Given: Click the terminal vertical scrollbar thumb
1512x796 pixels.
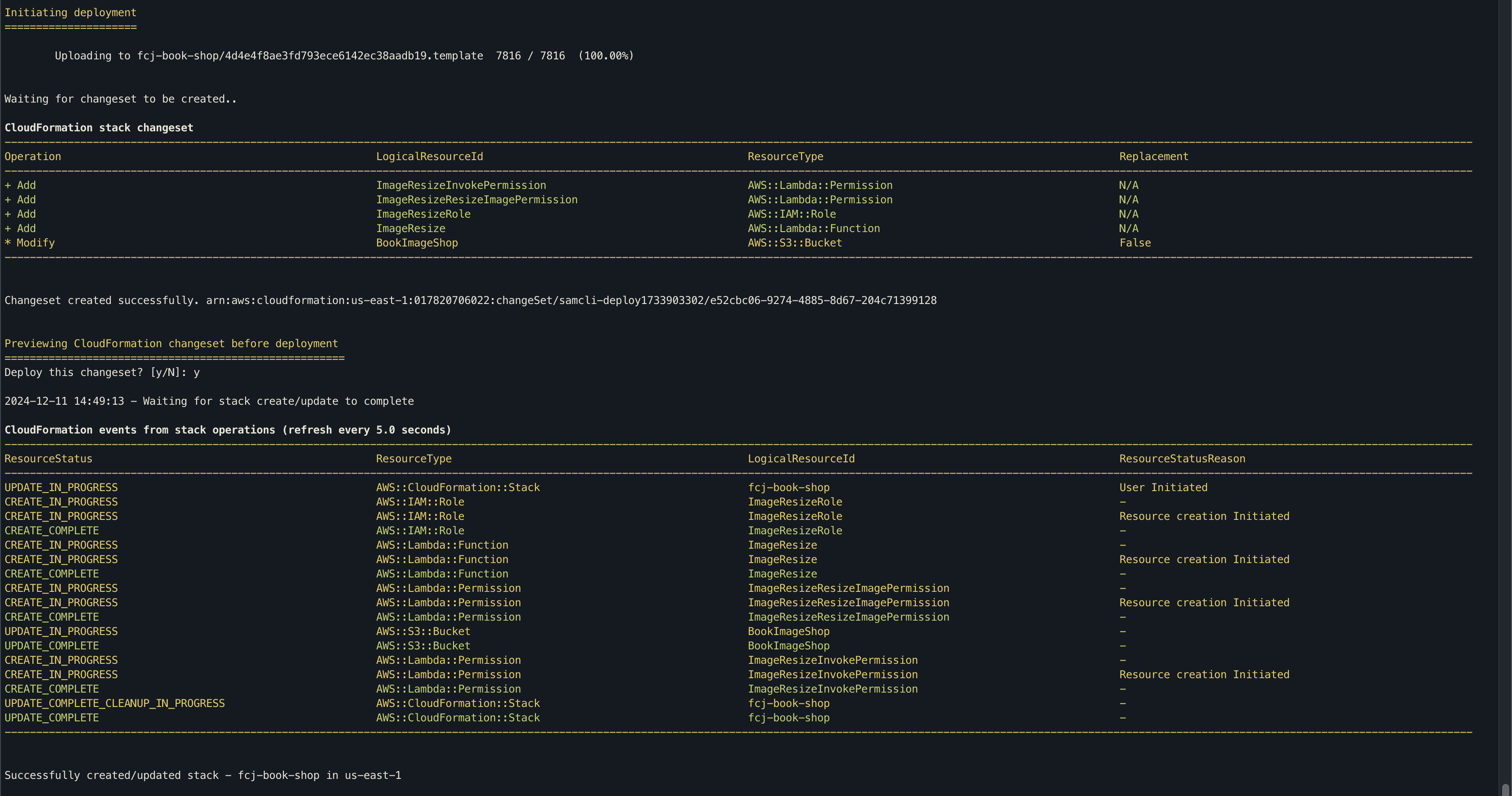Looking at the screenshot, I should click(x=1506, y=790).
